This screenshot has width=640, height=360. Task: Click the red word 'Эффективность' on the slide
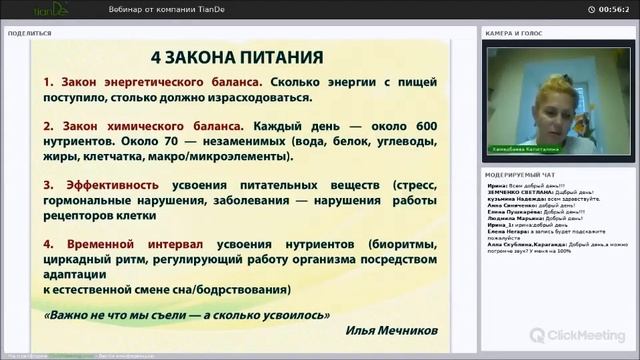(x=113, y=185)
